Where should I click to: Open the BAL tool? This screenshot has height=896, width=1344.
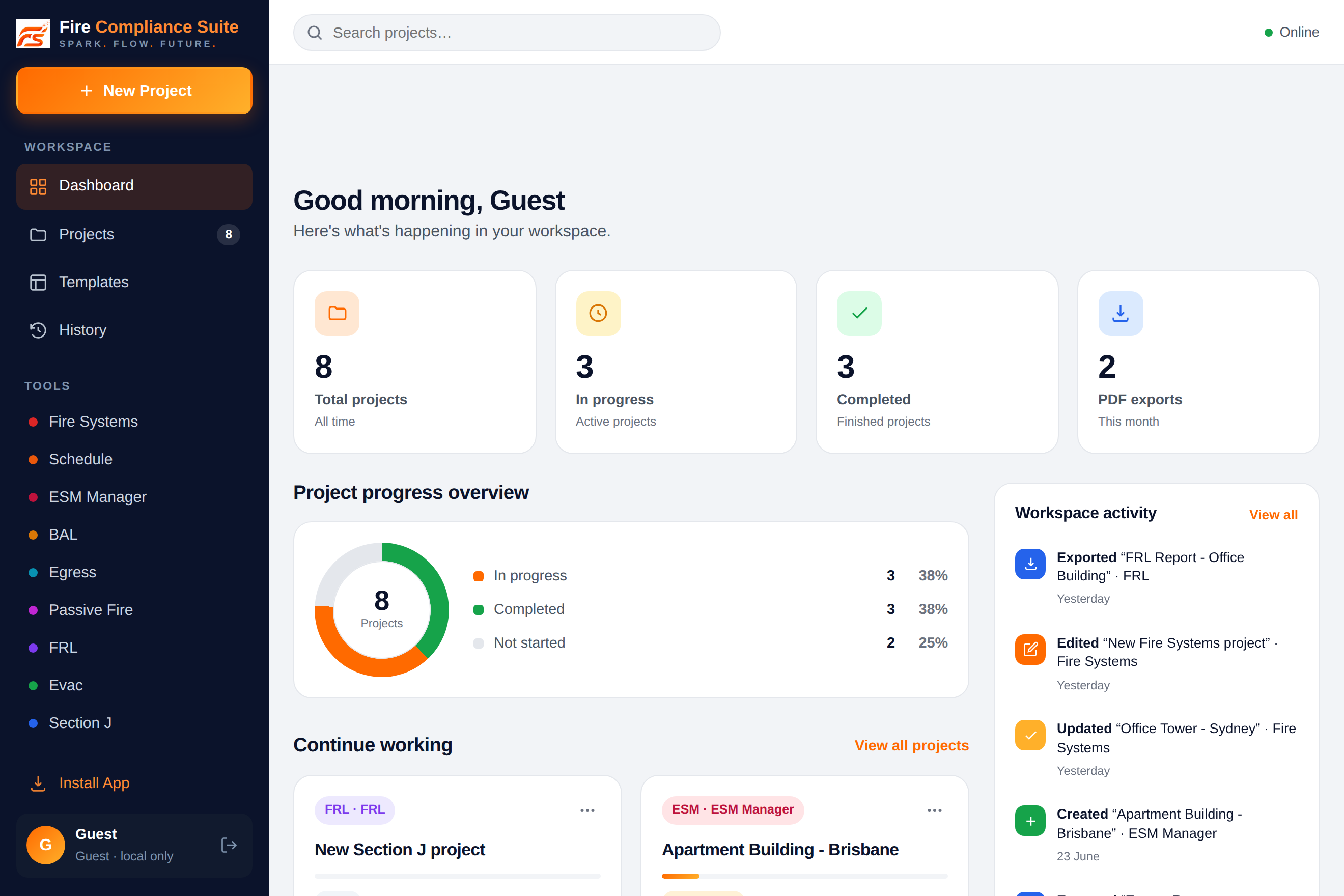click(x=134, y=535)
